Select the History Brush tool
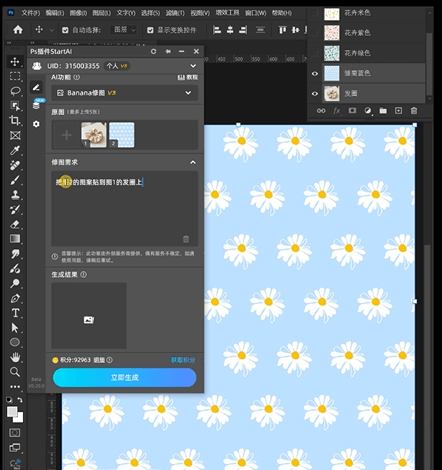The width and height of the screenshot is (442, 470). pos(15,209)
